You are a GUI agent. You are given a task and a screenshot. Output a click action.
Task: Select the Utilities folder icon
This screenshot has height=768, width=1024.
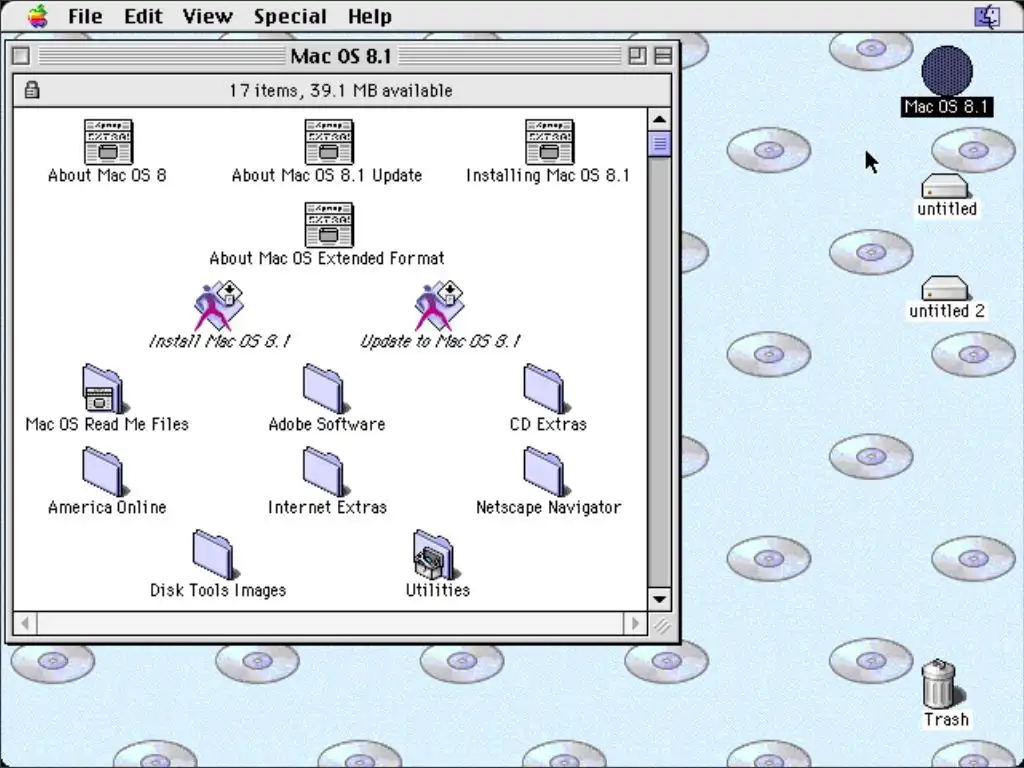click(436, 555)
